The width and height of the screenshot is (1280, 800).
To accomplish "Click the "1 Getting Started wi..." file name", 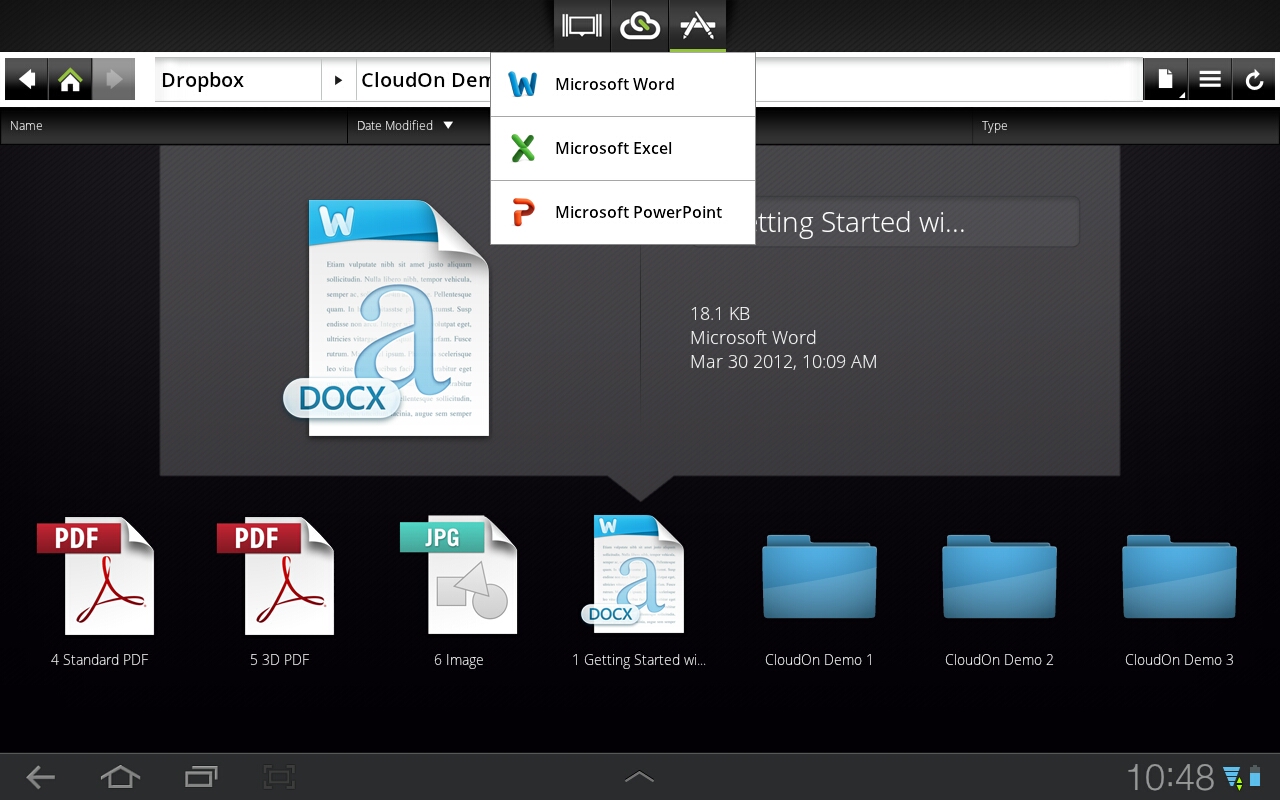I will [639, 660].
